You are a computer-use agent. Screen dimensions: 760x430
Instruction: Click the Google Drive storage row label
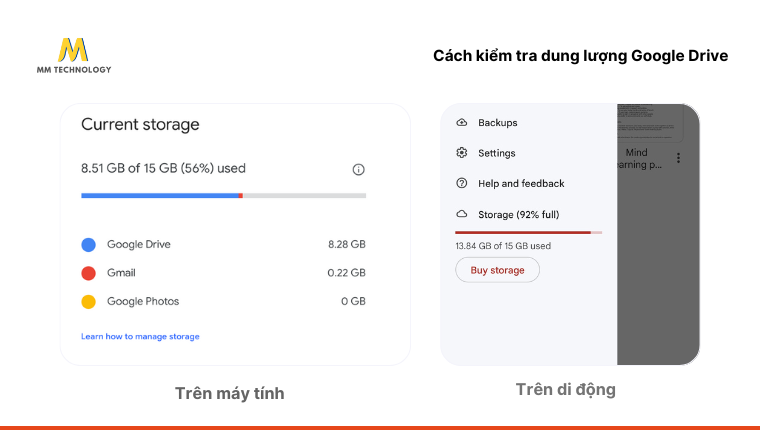139,244
